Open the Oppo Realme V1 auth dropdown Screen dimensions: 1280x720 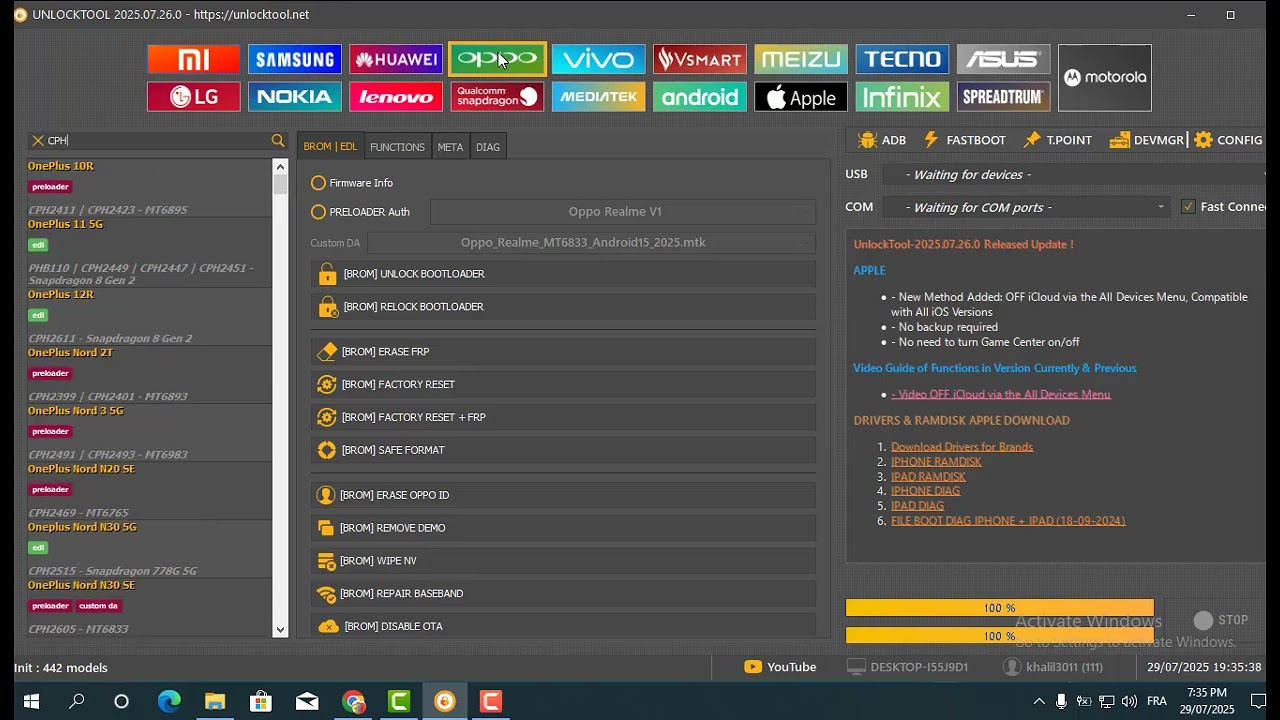point(623,212)
